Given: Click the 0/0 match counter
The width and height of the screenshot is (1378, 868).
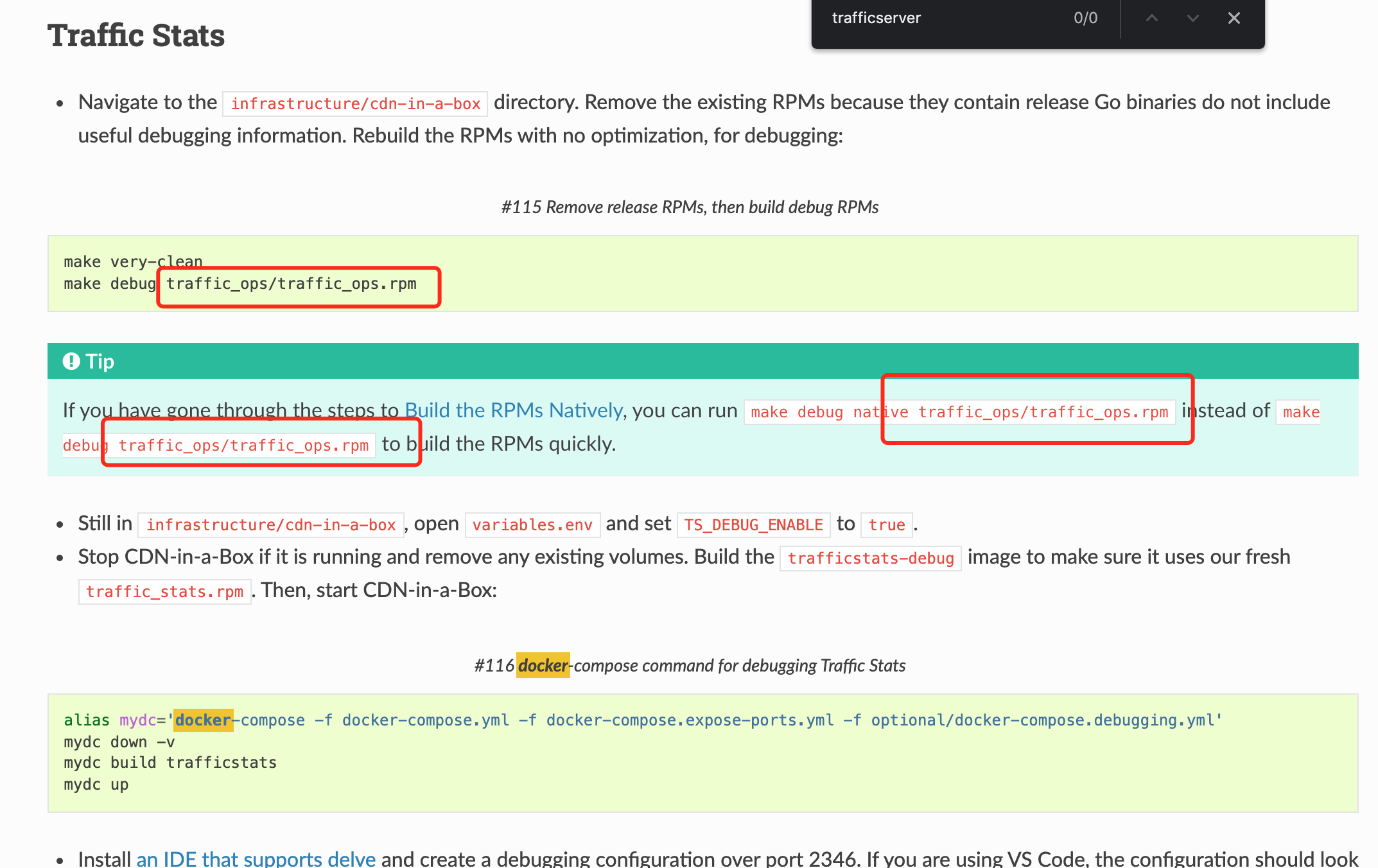Looking at the screenshot, I should (x=1085, y=18).
